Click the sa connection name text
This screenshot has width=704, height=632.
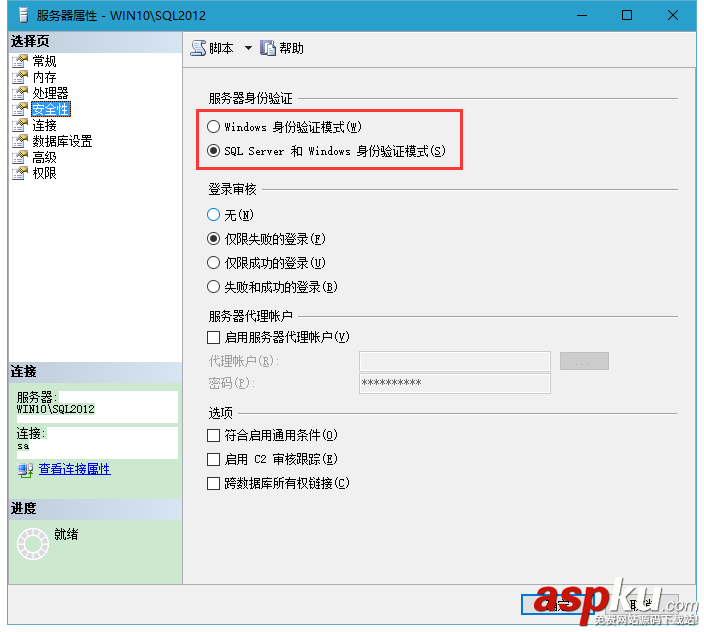click(23, 446)
